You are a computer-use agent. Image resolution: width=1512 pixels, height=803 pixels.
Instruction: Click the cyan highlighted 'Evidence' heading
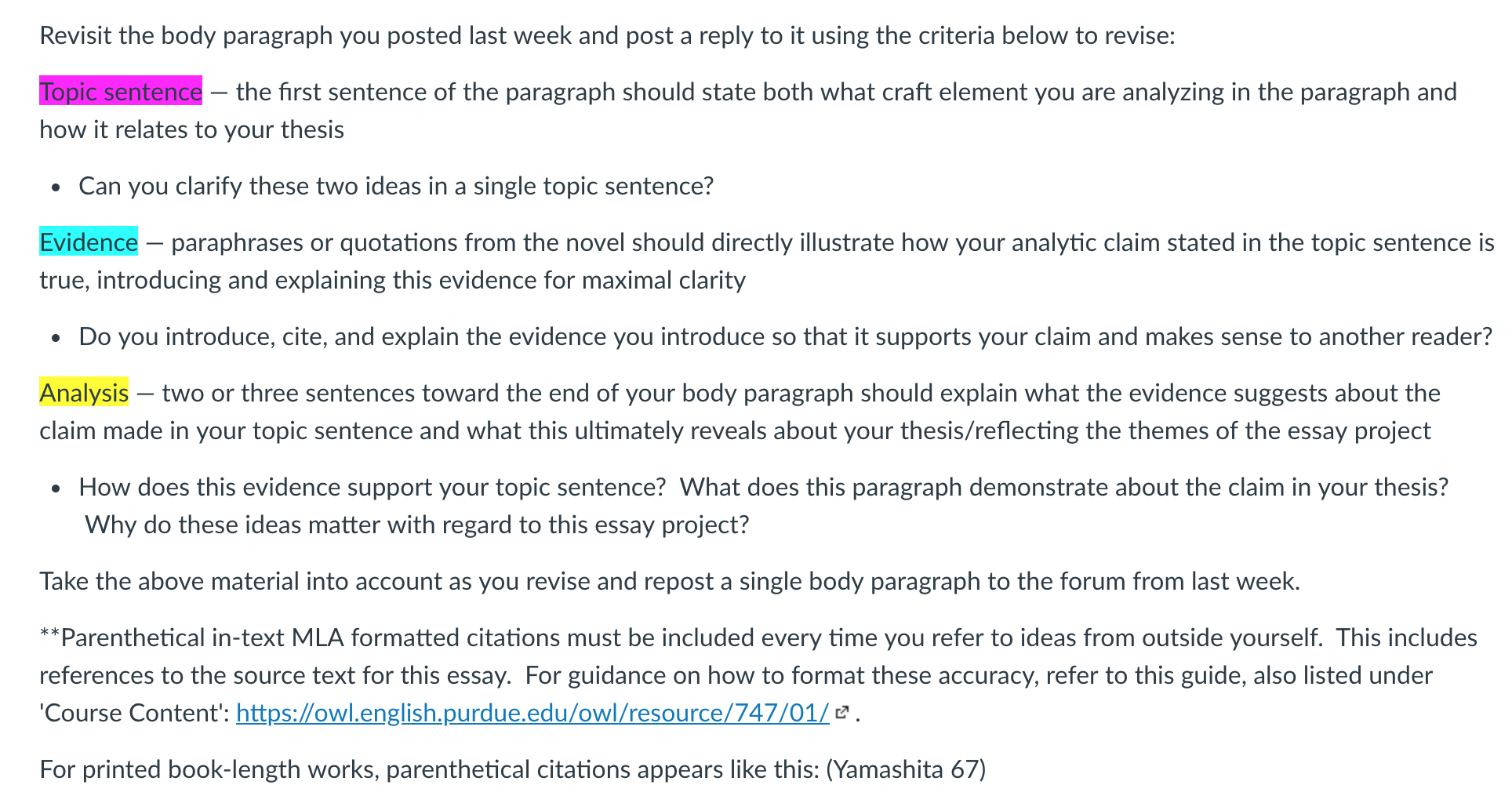pos(89,242)
